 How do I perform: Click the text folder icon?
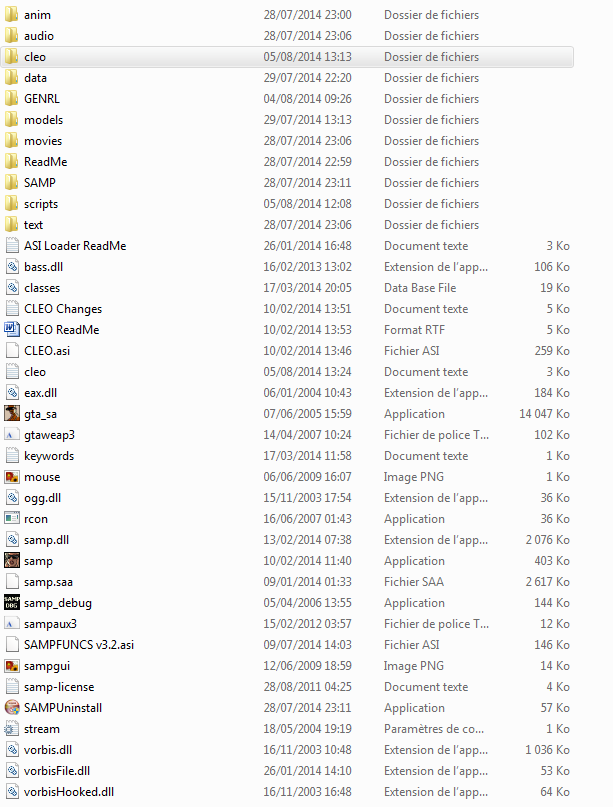pyautogui.click(x=12, y=224)
